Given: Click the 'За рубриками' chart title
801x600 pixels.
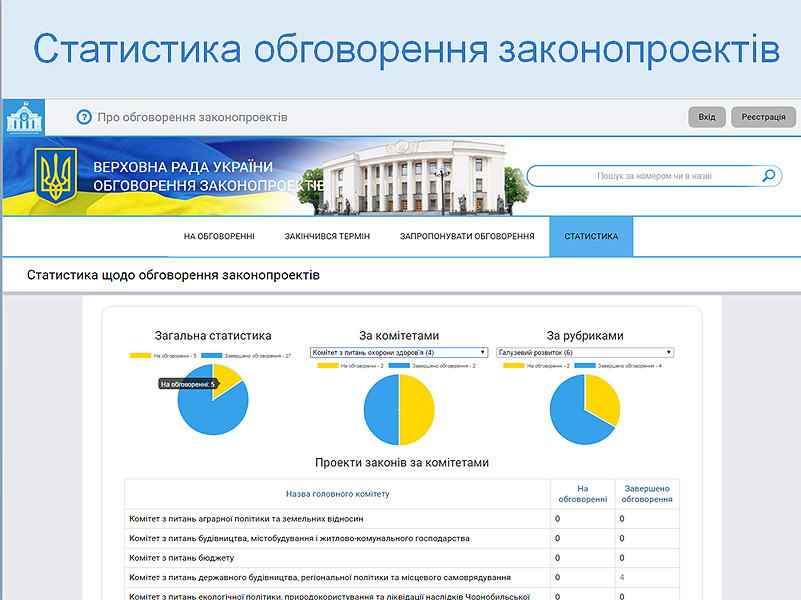Looking at the screenshot, I should pos(585,335).
